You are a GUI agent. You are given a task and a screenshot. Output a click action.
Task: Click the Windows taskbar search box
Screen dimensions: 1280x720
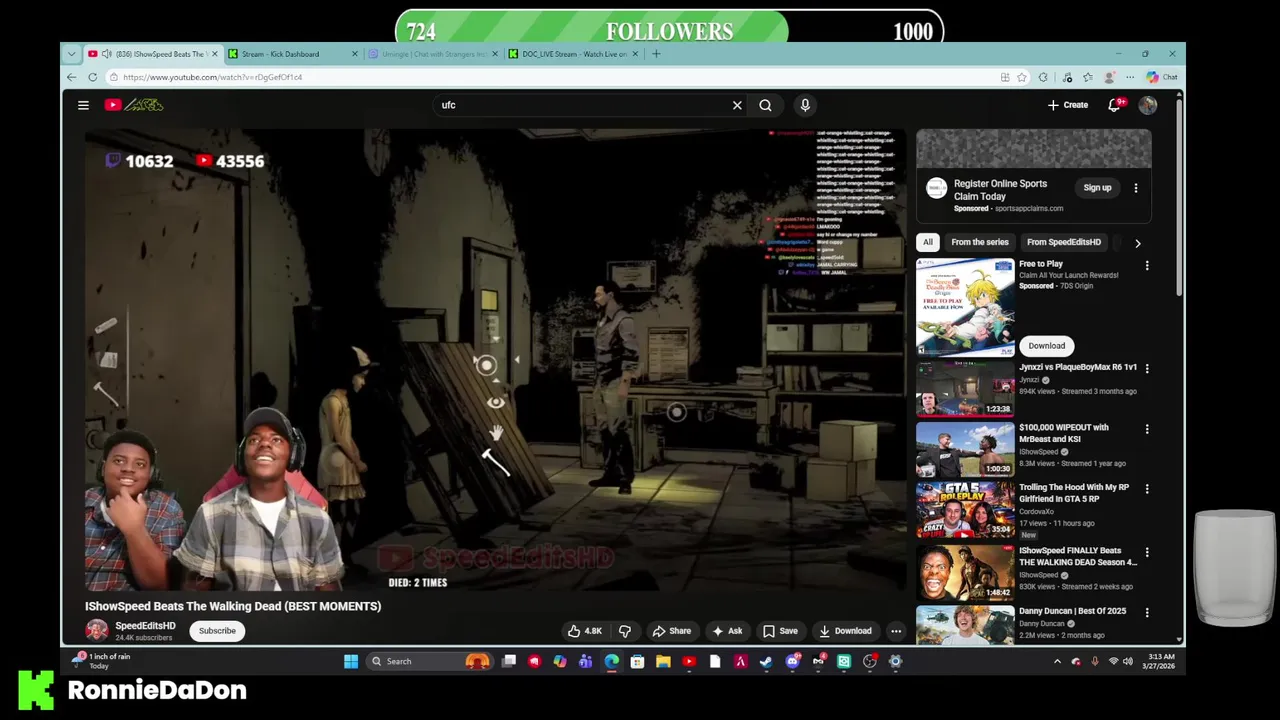click(x=428, y=661)
